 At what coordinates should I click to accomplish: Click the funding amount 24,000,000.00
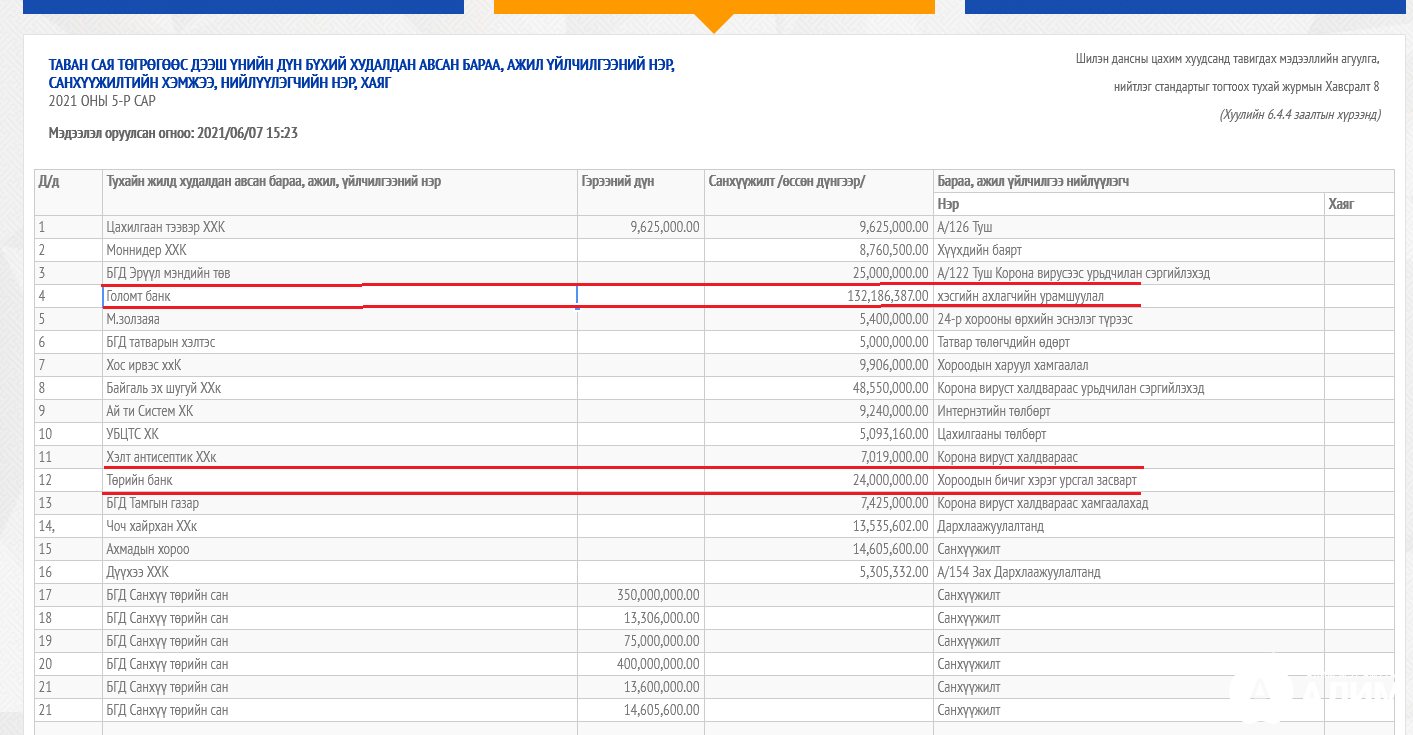pyautogui.click(x=890, y=480)
